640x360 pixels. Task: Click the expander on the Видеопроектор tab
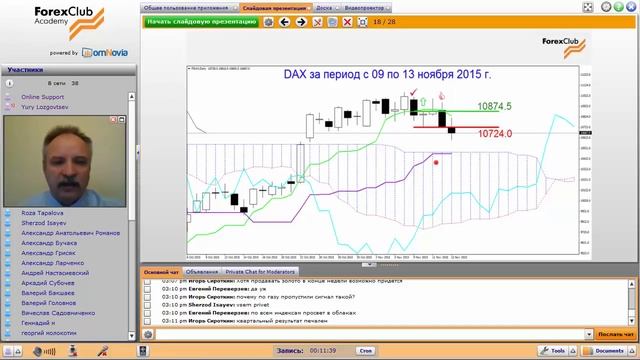[x=387, y=8]
